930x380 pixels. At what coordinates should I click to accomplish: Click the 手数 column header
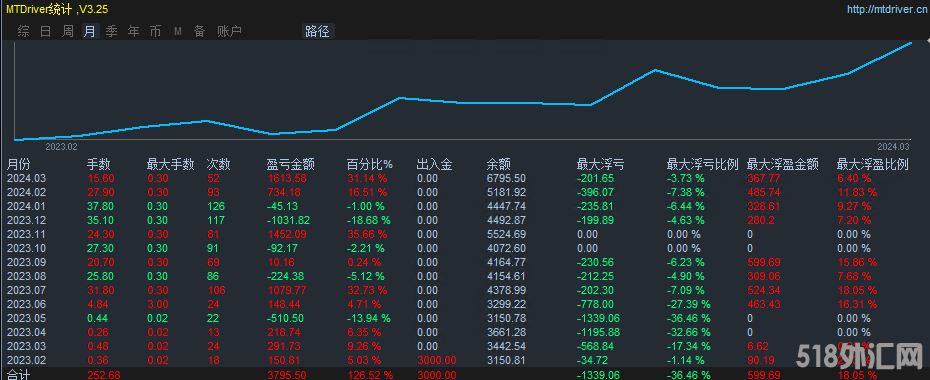pos(98,164)
